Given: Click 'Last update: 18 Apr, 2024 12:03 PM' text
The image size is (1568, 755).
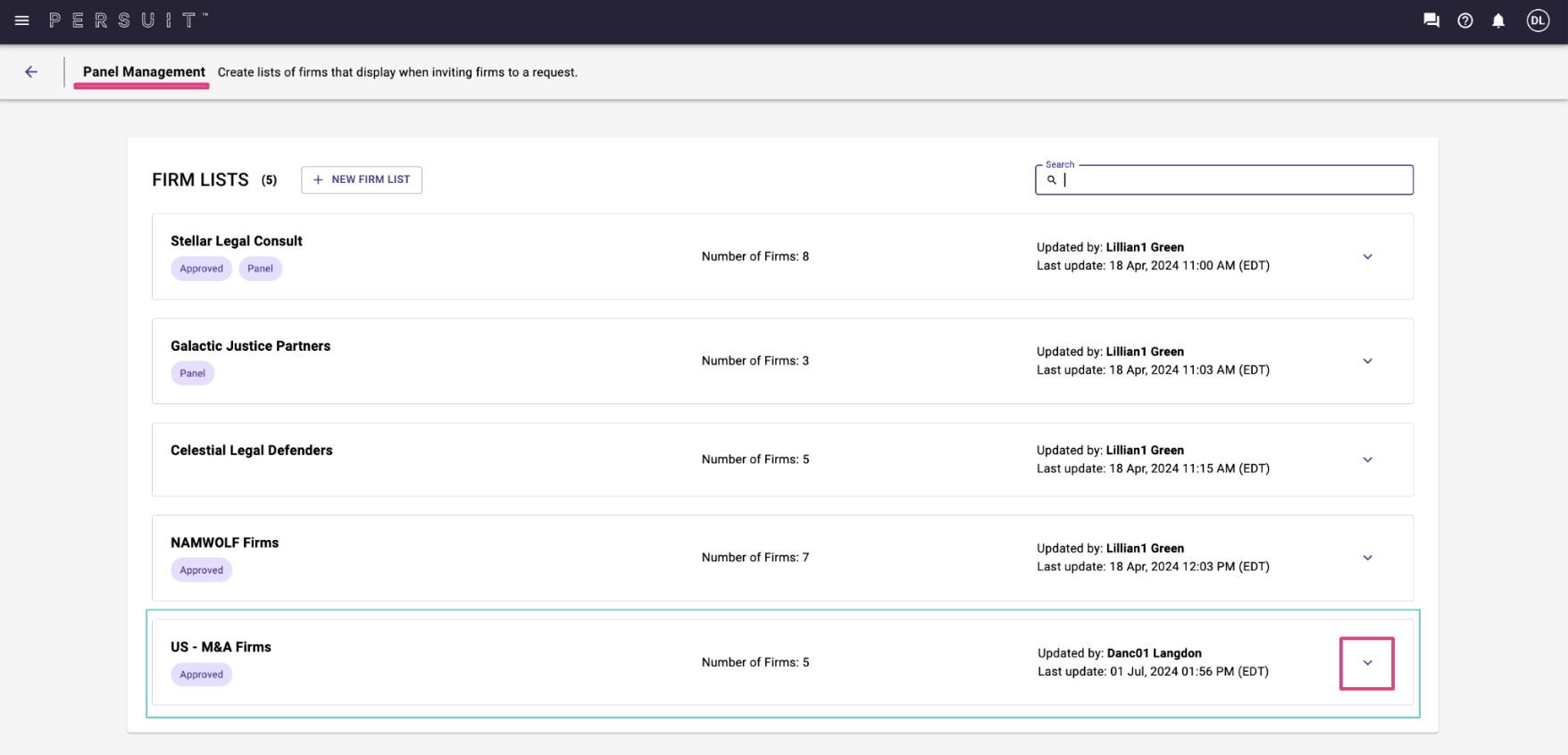Looking at the screenshot, I should tap(1153, 567).
